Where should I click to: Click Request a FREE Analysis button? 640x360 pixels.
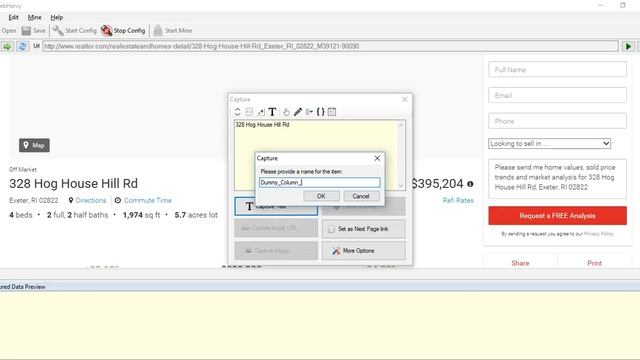click(x=557, y=216)
